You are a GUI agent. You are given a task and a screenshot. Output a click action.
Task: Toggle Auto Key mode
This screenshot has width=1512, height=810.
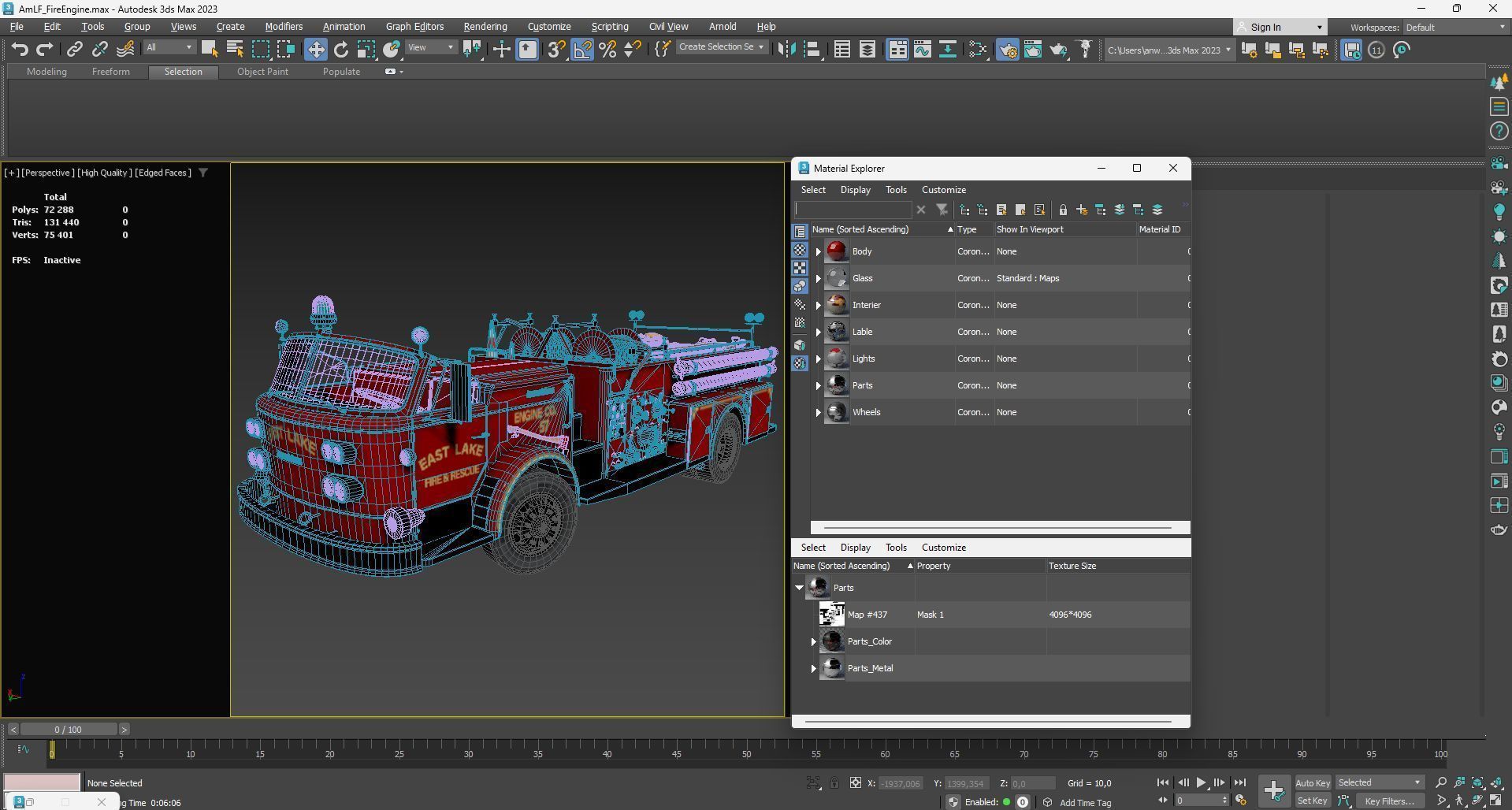coord(1312,782)
